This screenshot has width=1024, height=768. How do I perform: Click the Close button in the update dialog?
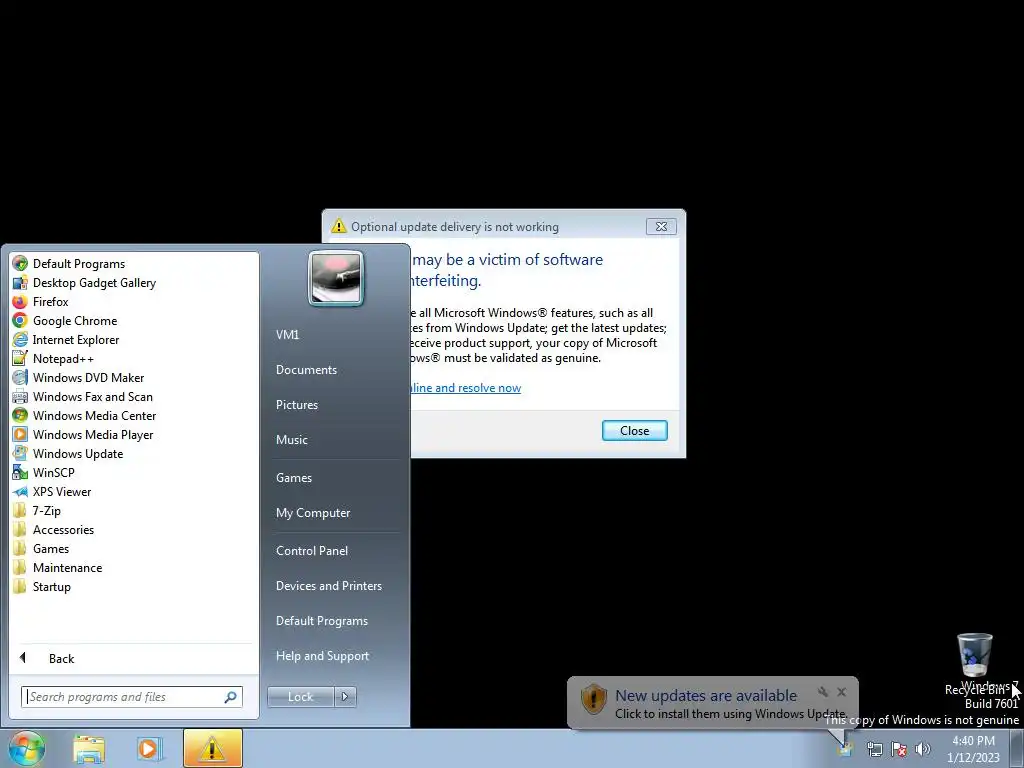tap(635, 430)
